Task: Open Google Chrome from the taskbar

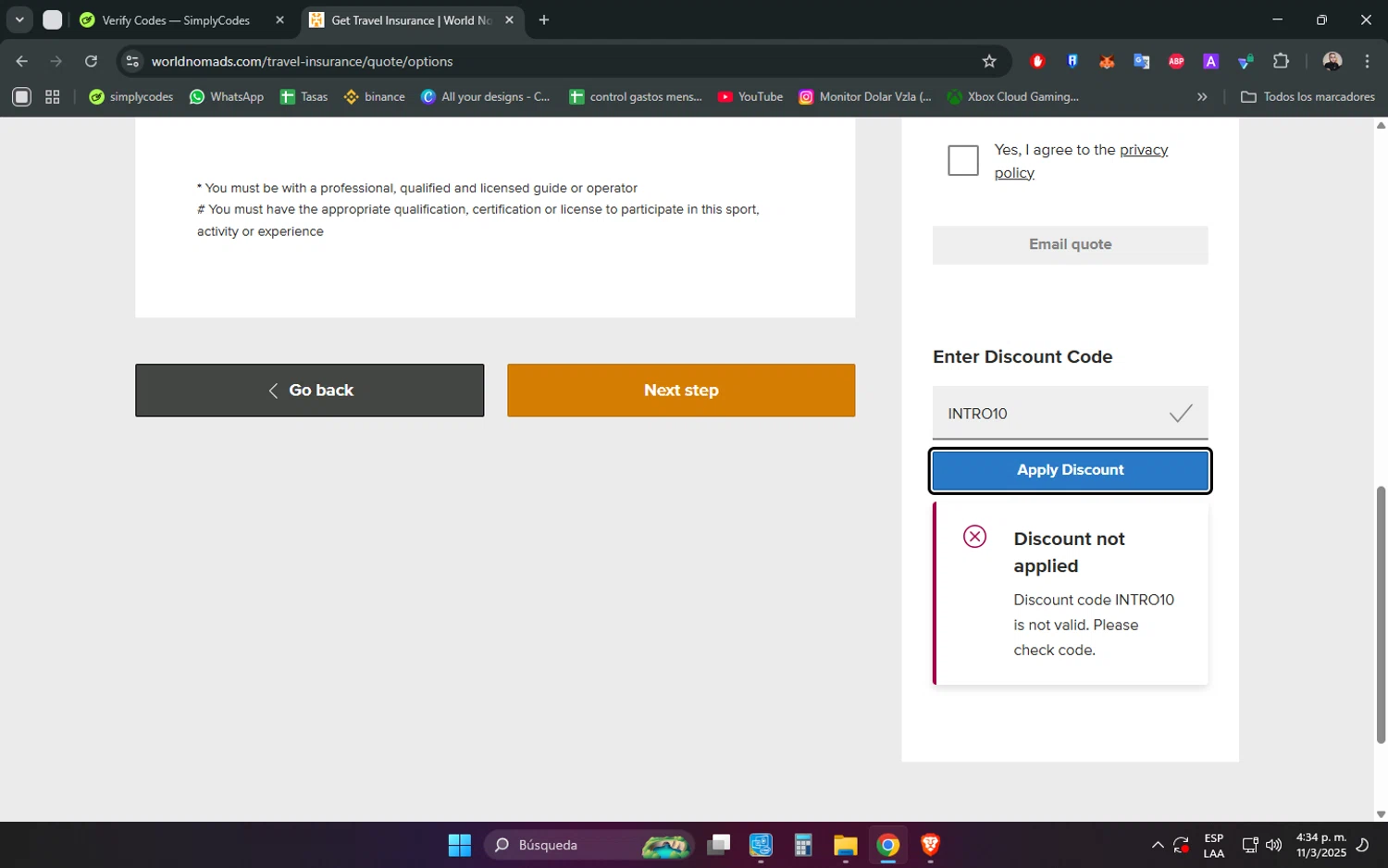Action: [888, 845]
